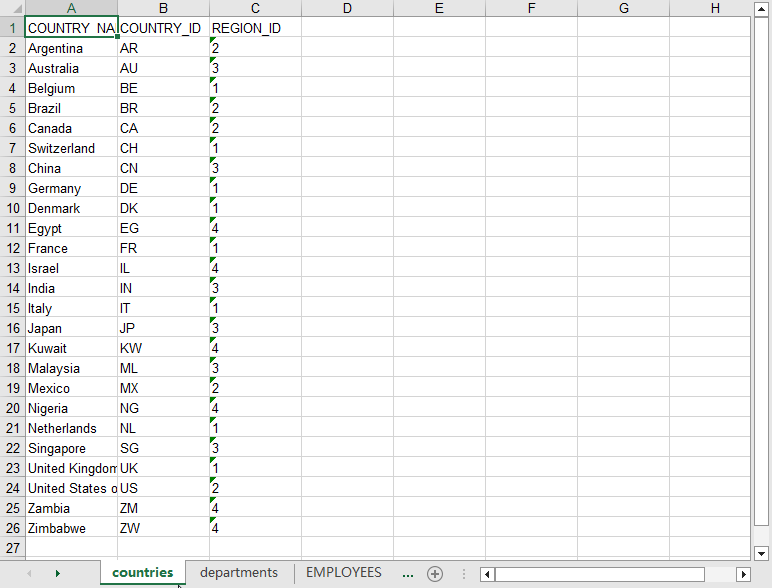Click the error indicator in cell C2
Image resolution: width=772 pixels, height=588 pixels.
pyautogui.click(x=213, y=41)
